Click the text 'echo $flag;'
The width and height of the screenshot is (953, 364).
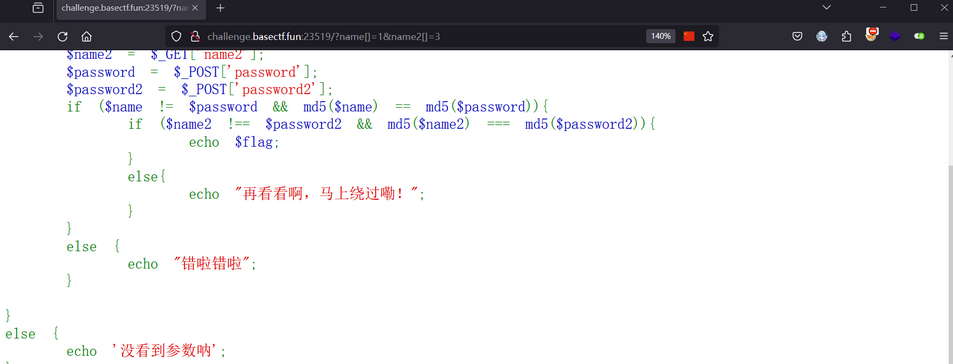tap(234, 142)
